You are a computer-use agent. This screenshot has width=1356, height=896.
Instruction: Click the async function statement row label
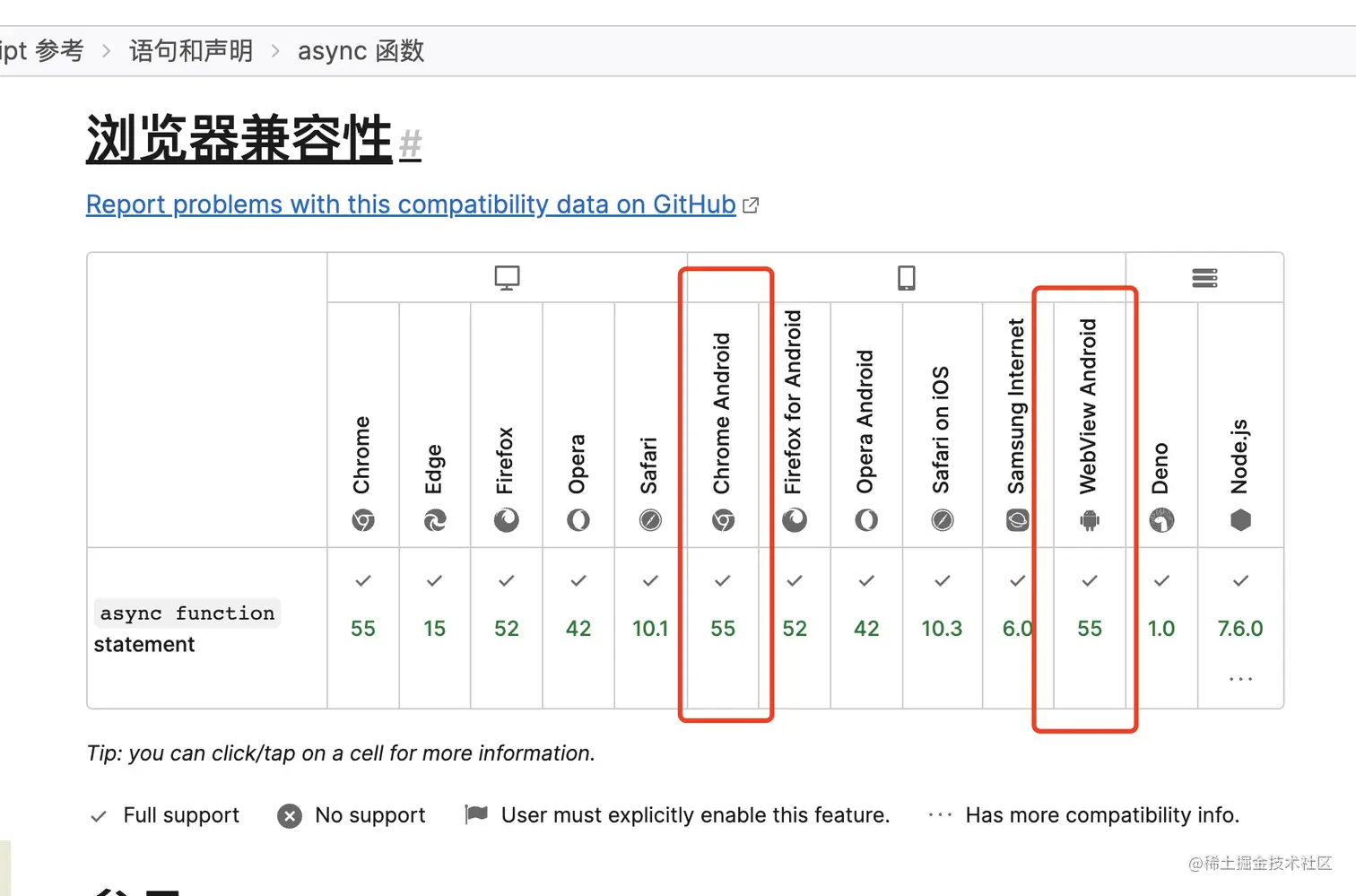[187, 628]
